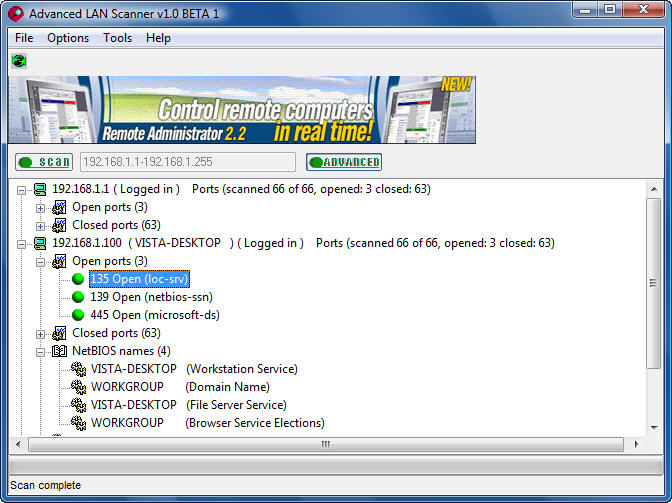This screenshot has width=672, height=503.
Task: Click vertical scrollbar down arrow
Action: 654,428
